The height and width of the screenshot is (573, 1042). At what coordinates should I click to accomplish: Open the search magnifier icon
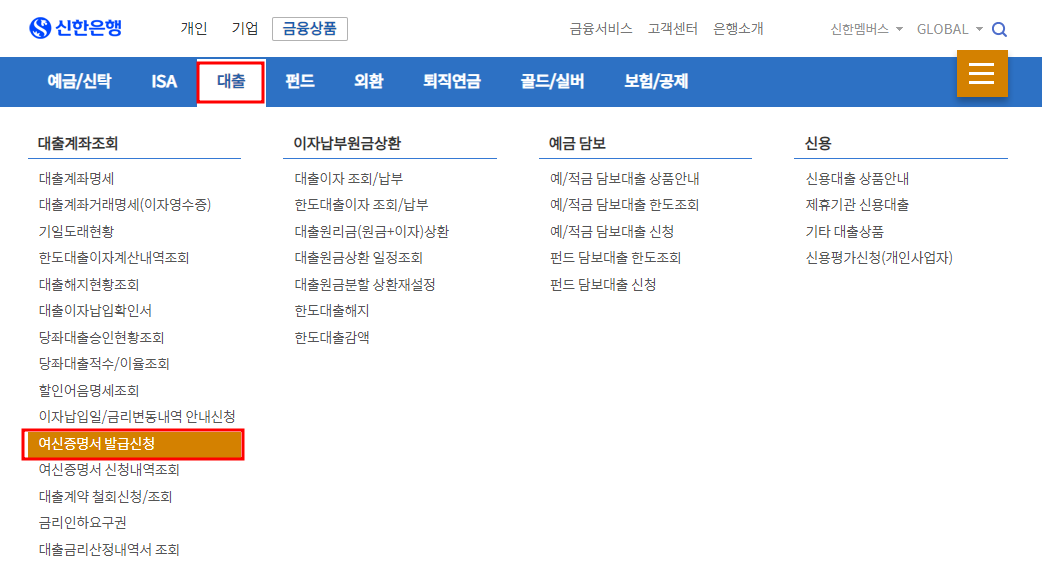(x=999, y=29)
